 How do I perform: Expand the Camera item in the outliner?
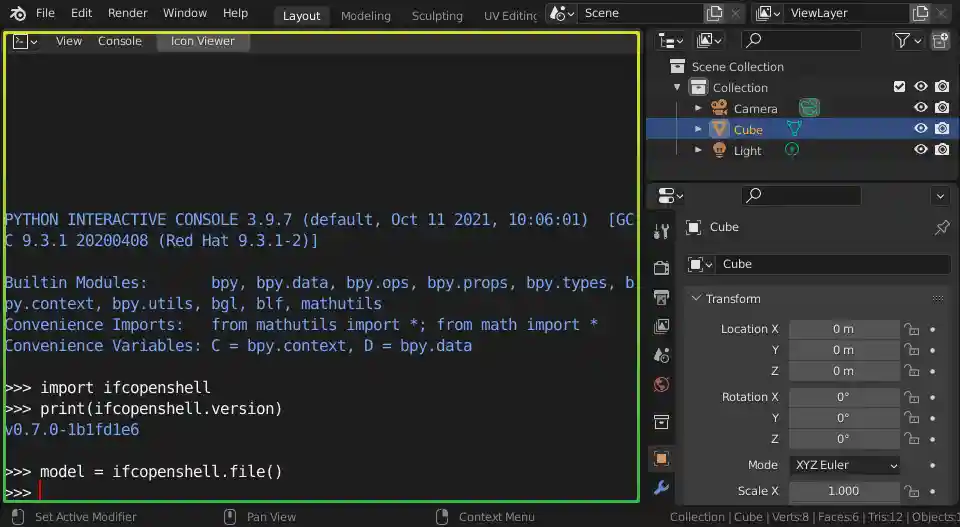pos(698,108)
